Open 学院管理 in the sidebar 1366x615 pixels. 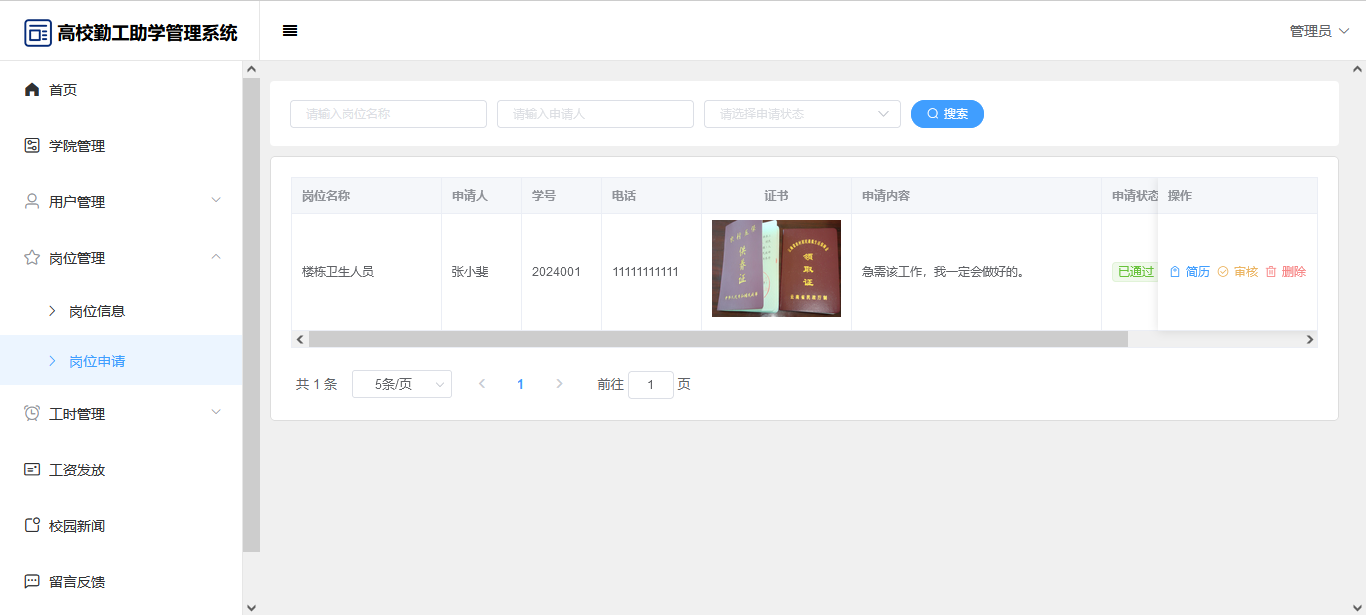point(77,146)
